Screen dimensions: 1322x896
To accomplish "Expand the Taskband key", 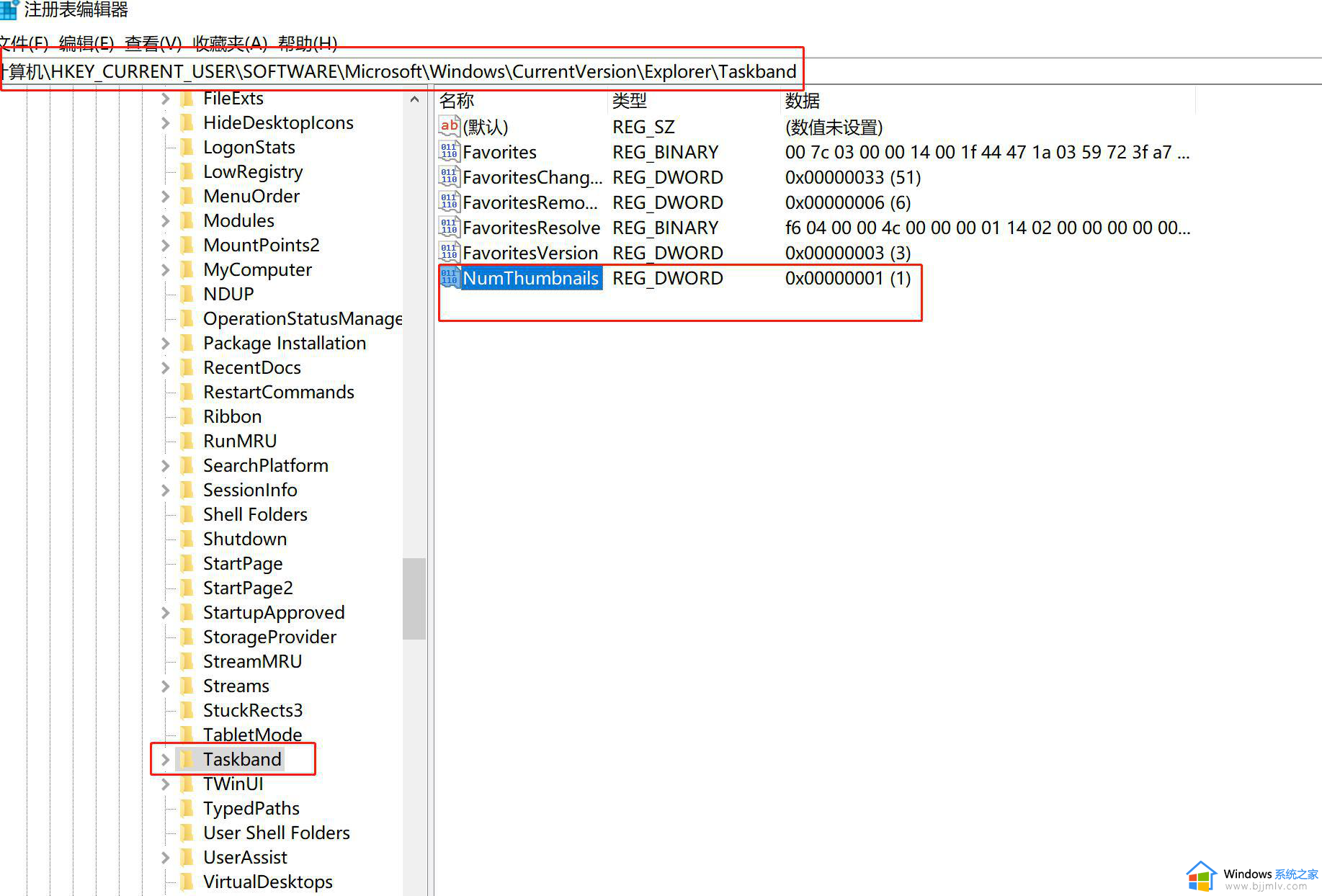I will [165, 760].
